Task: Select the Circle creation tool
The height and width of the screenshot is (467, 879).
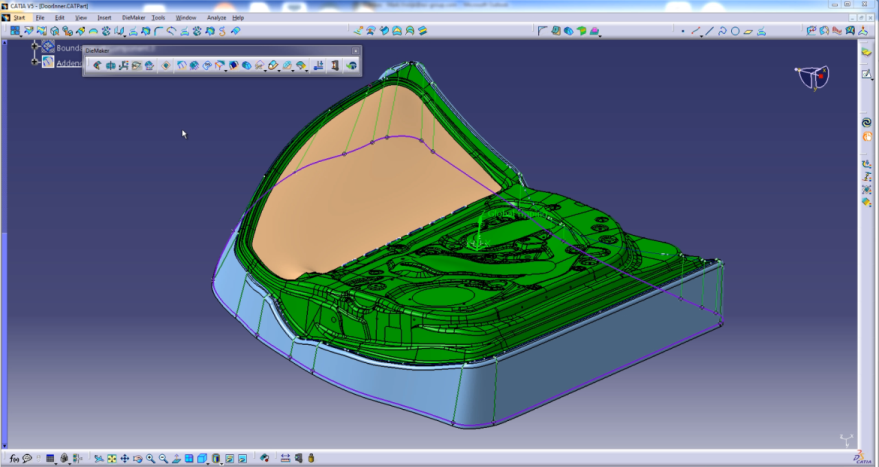Action: coord(734,31)
